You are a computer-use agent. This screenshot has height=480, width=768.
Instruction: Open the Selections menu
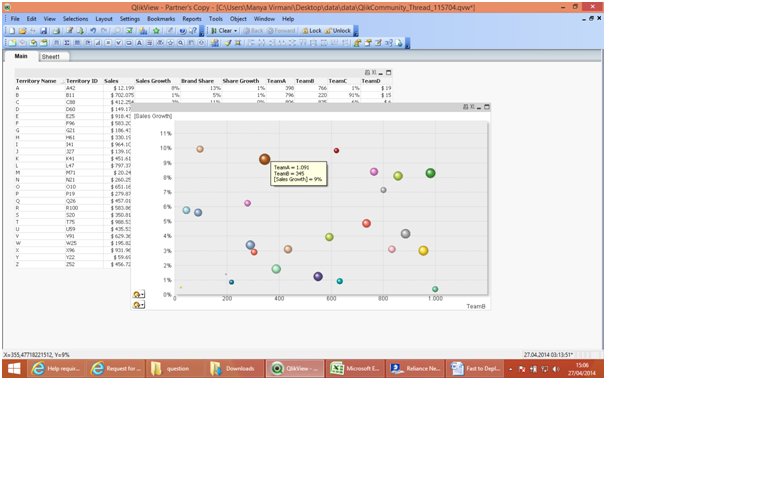point(75,19)
